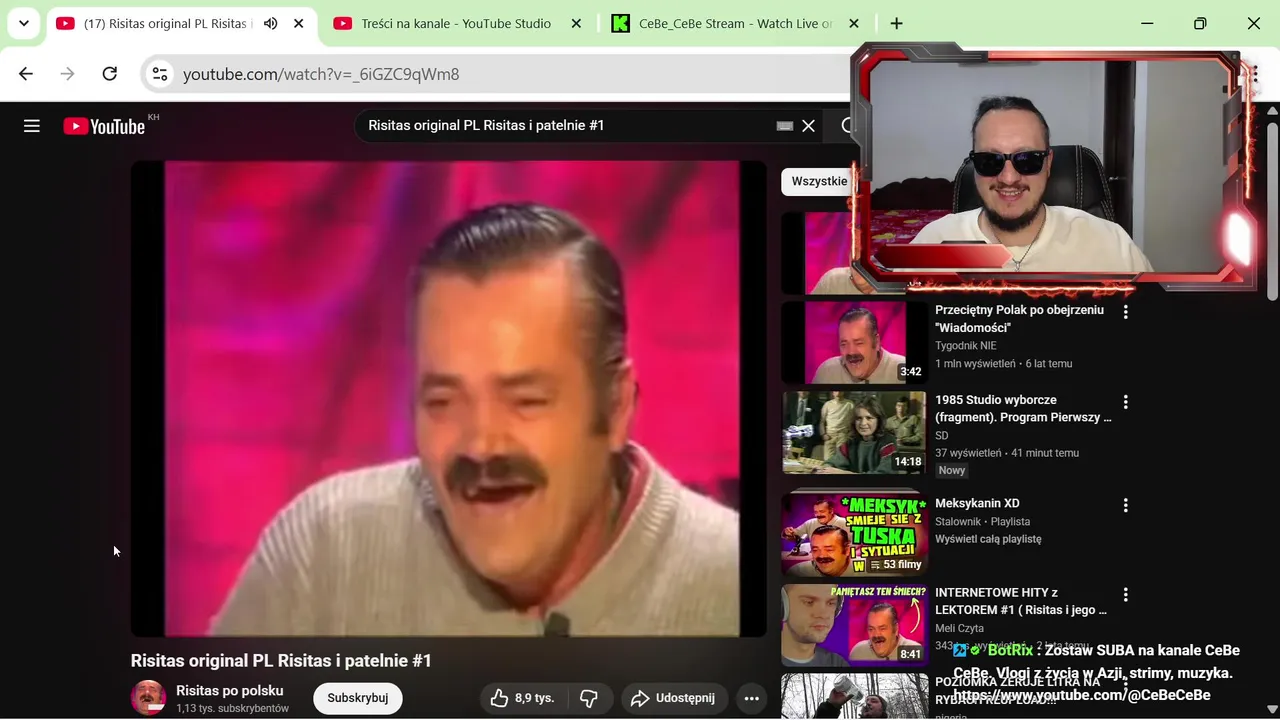The height and width of the screenshot is (720, 1280).
Task: Switch to the CeBe_CeBe Stream tab
Action: tap(735, 23)
